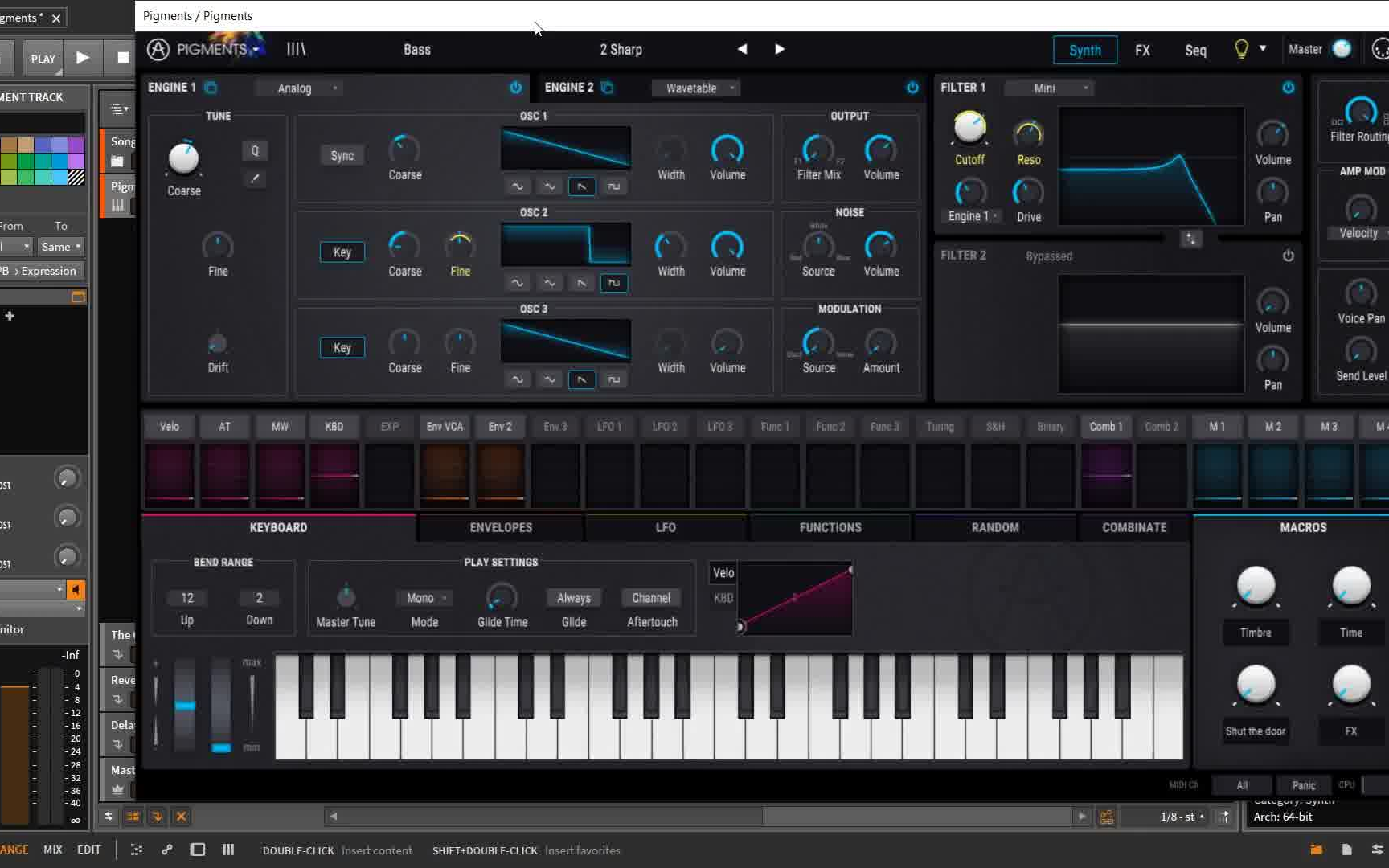Open the dropdown arrow next to lightbulb
Screen dimensions: 1389x868
[x=1263, y=48]
